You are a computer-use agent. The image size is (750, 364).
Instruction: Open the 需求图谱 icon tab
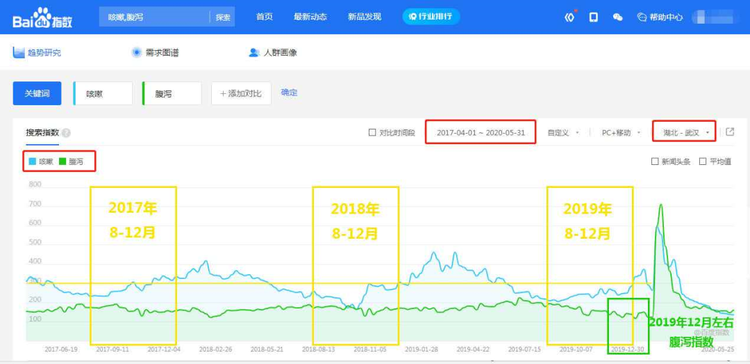136,53
